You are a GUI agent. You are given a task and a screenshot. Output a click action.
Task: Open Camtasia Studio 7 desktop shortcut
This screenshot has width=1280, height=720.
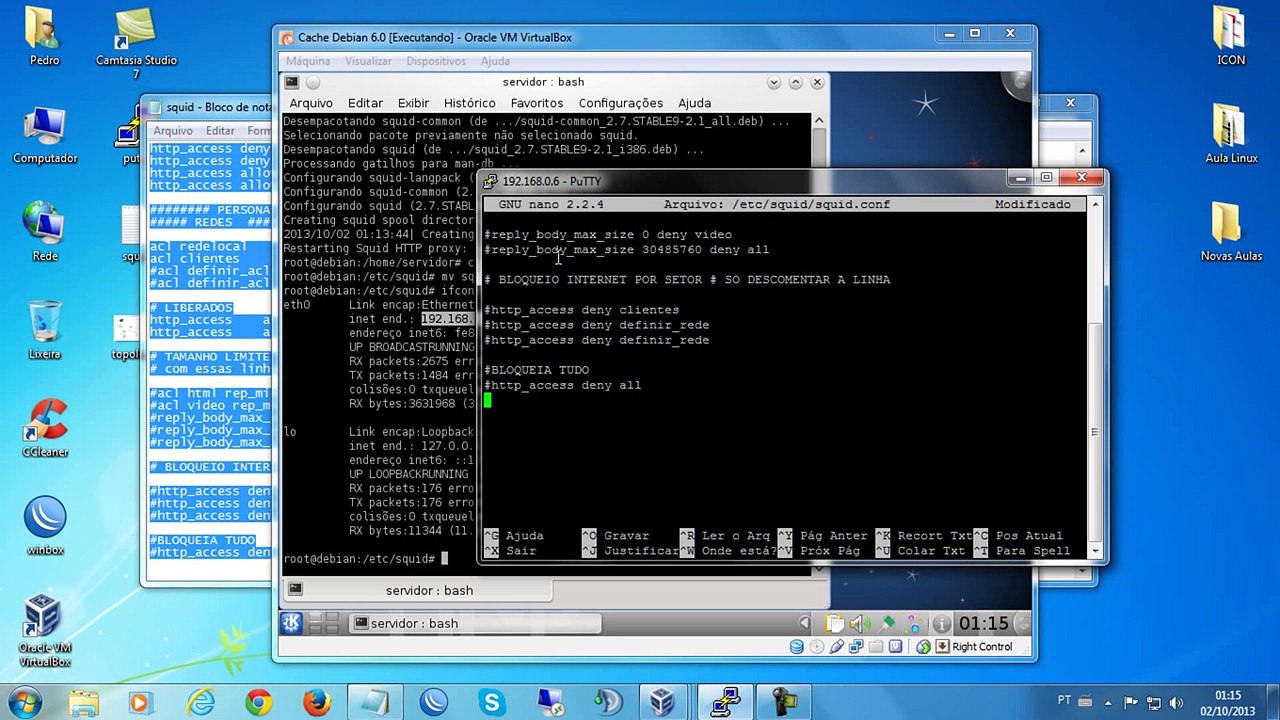(136, 44)
